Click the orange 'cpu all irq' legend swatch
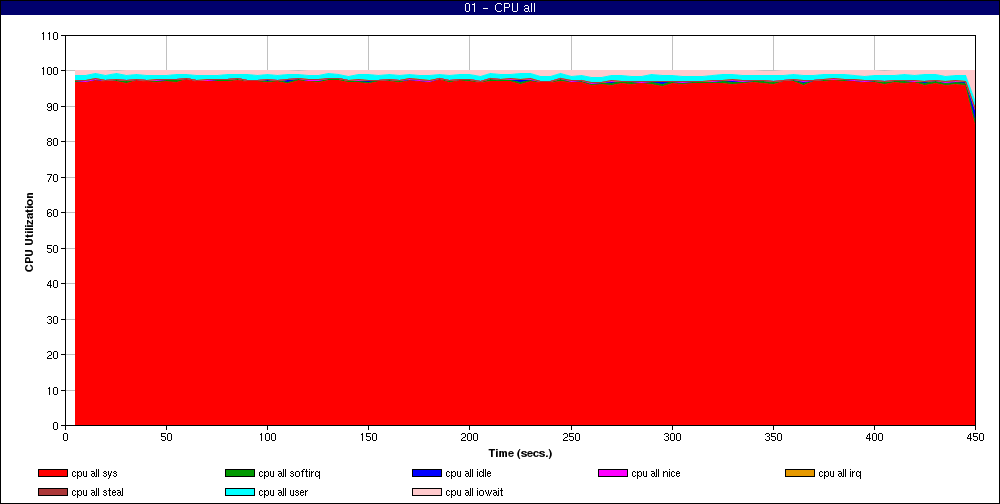Viewport: 1000px width, 504px height. coord(800,473)
